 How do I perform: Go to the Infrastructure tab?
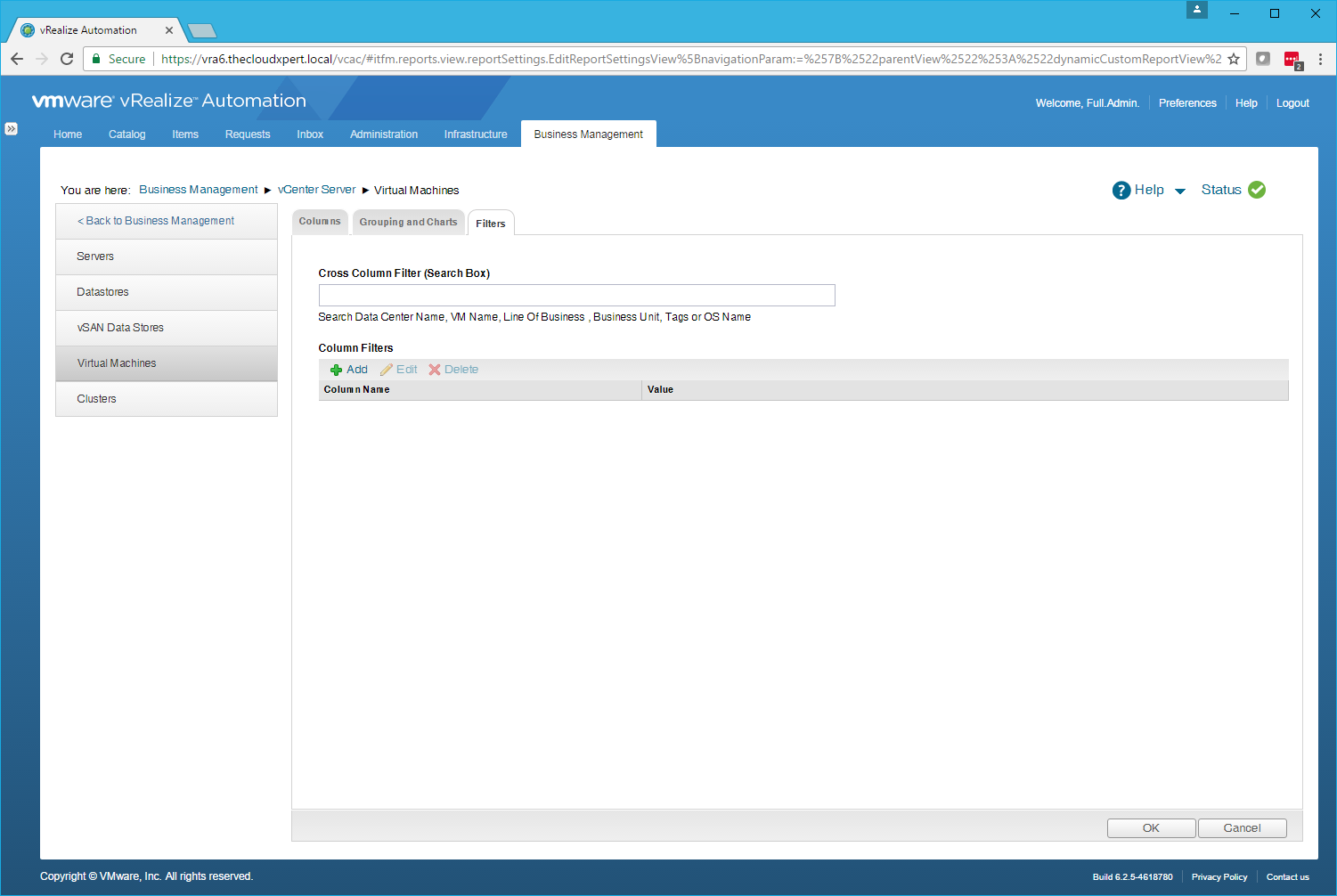coord(476,134)
